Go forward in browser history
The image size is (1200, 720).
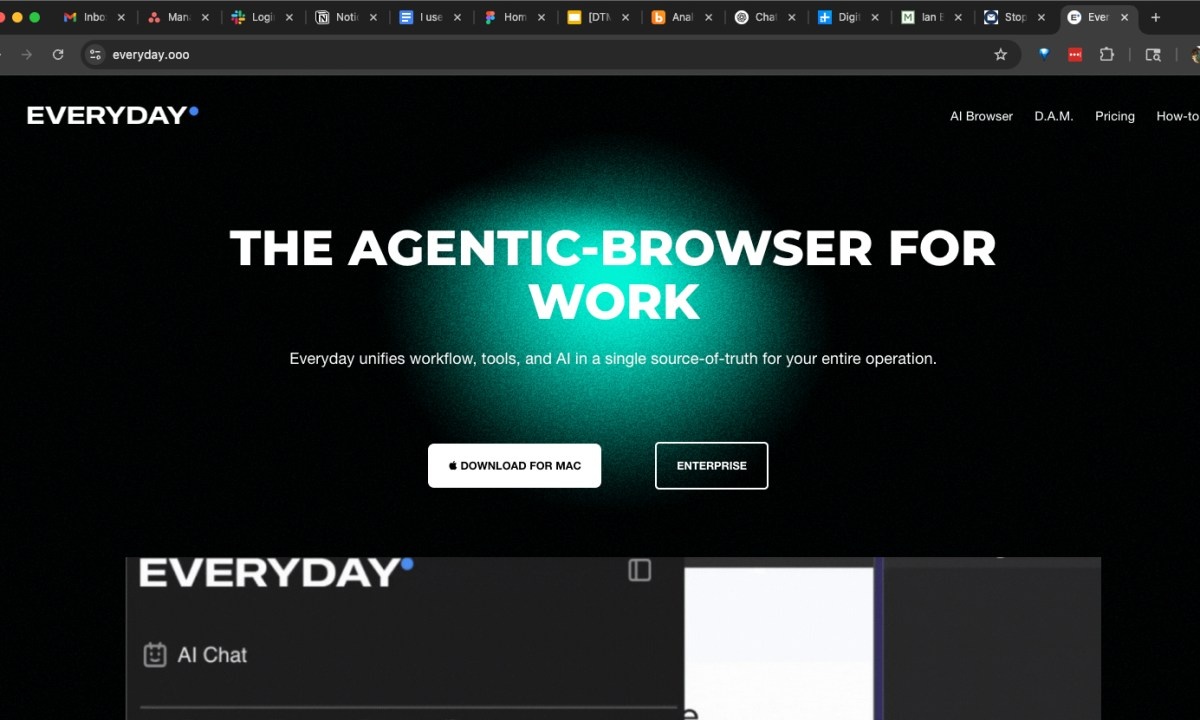(27, 55)
